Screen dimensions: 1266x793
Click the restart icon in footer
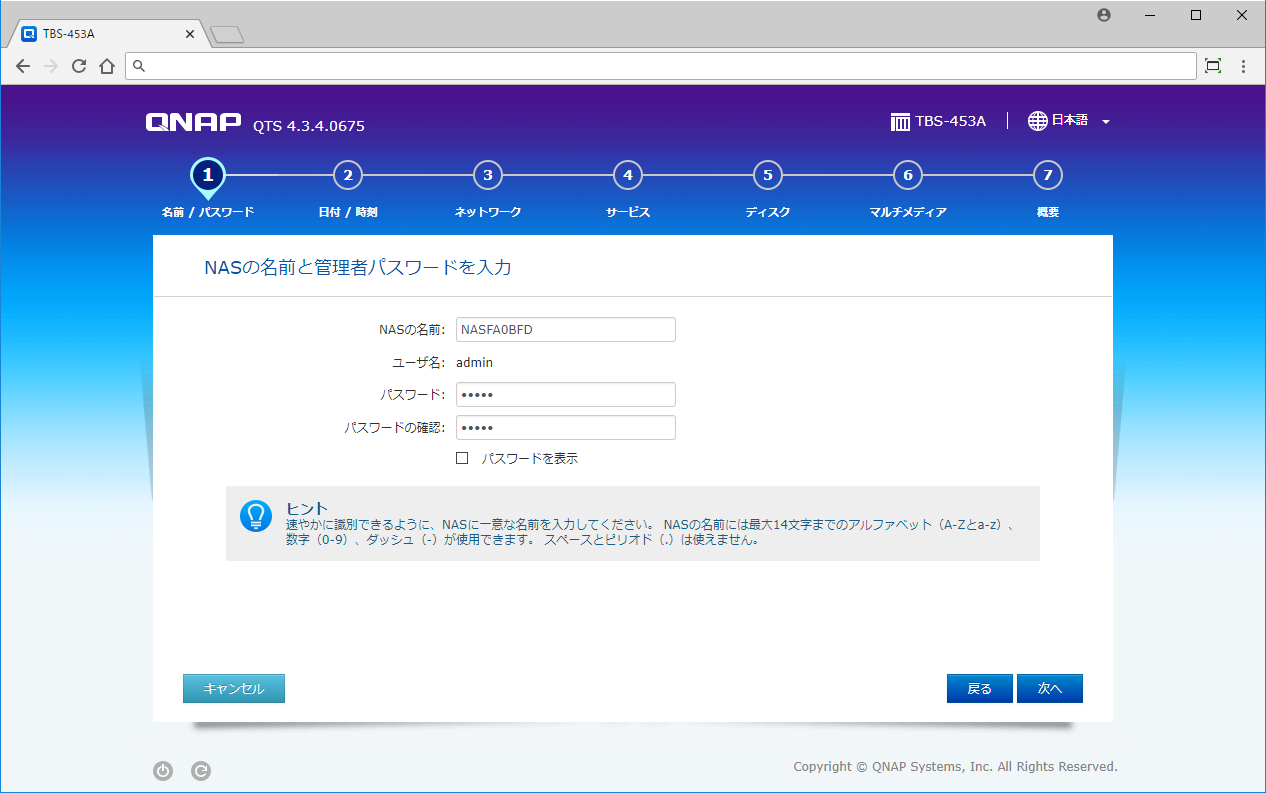pyautogui.click(x=201, y=771)
